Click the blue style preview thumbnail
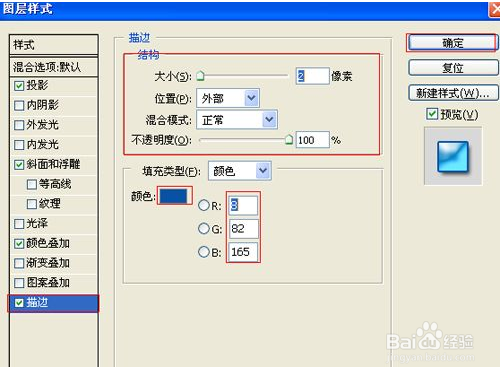Viewport: 504px width, 376px height. pyautogui.click(x=453, y=156)
